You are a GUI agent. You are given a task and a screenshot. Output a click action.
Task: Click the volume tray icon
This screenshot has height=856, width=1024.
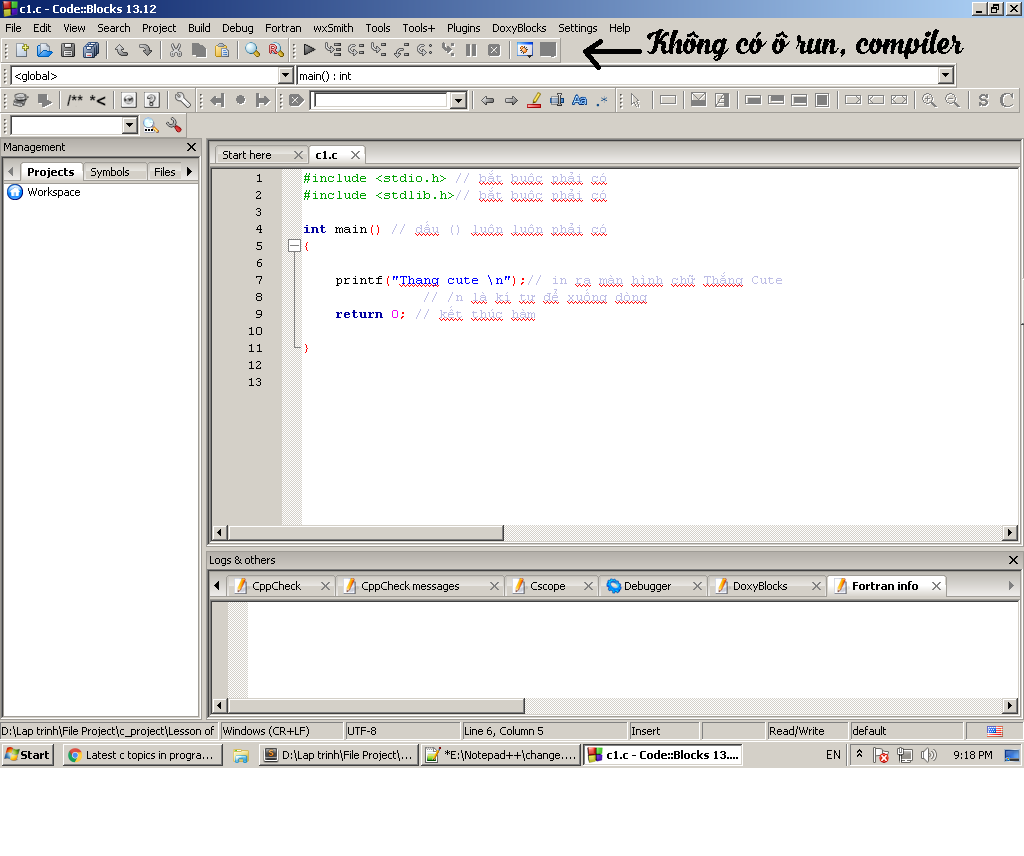coord(928,755)
